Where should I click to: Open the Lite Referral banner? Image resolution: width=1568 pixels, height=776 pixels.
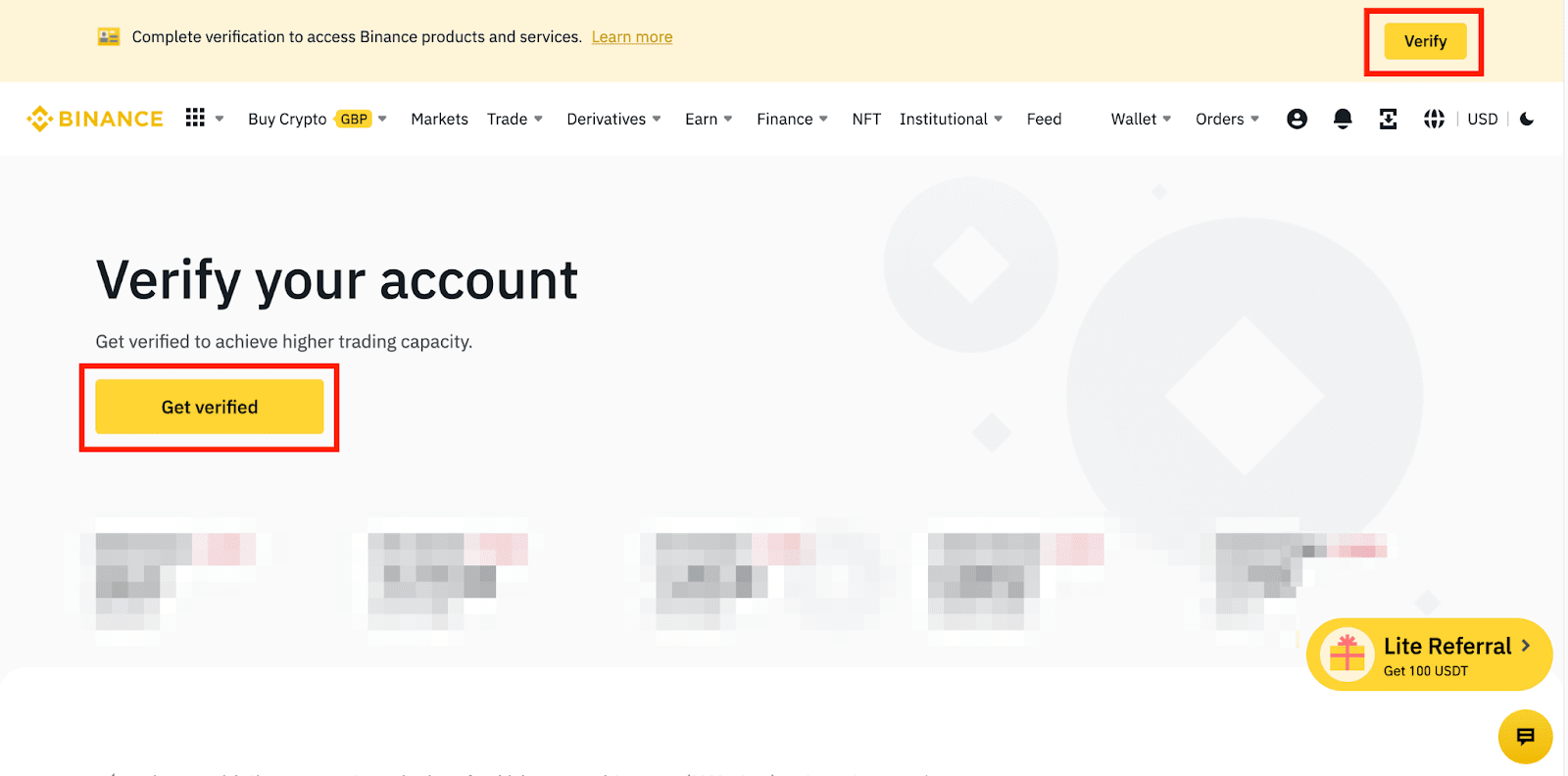pos(1429,655)
